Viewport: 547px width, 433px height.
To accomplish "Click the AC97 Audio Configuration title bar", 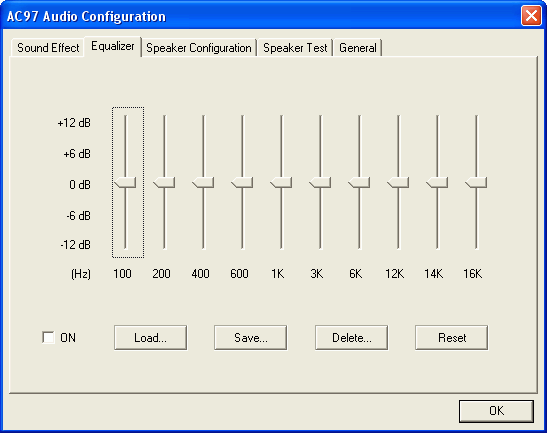I will [262, 16].
